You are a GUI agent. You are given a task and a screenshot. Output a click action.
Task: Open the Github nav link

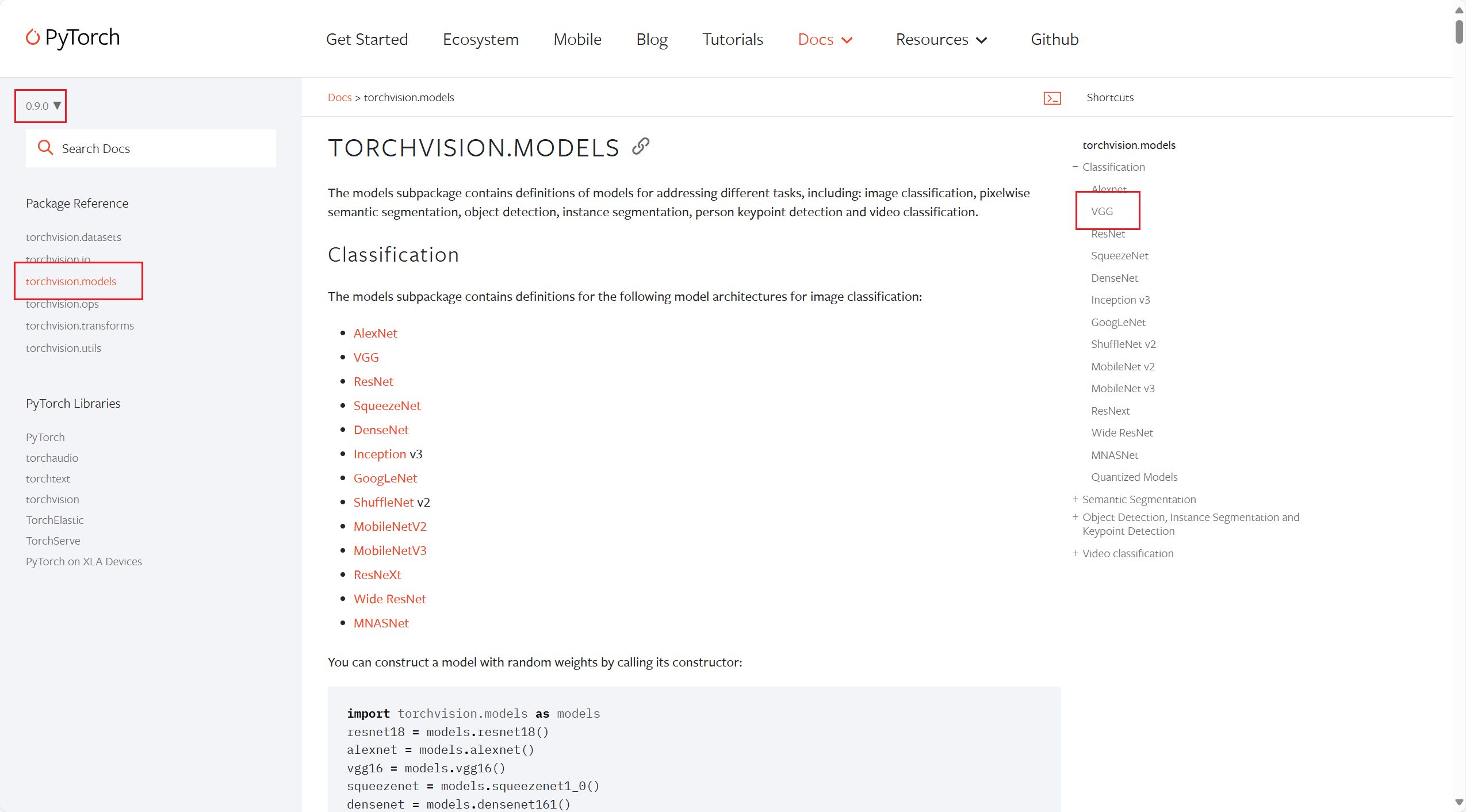[x=1054, y=39]
